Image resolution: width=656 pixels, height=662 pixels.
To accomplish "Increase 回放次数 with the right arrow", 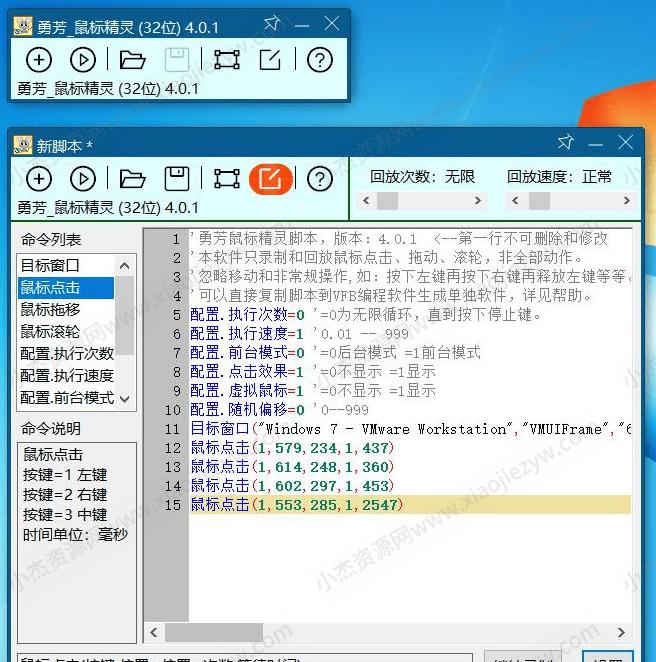I will tap(478, 201).
